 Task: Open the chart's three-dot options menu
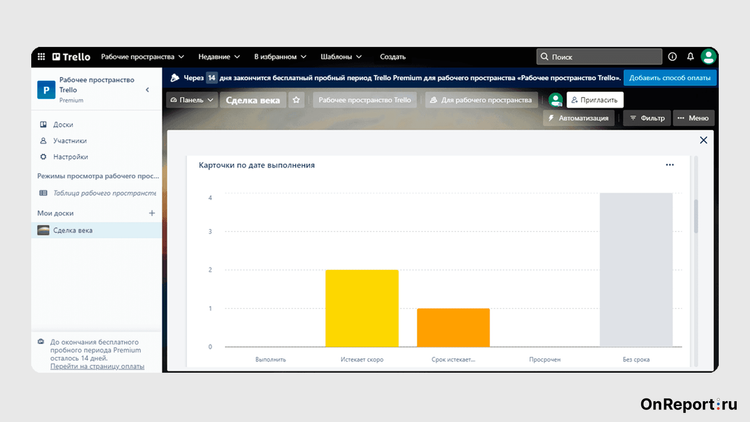(670, 165)
